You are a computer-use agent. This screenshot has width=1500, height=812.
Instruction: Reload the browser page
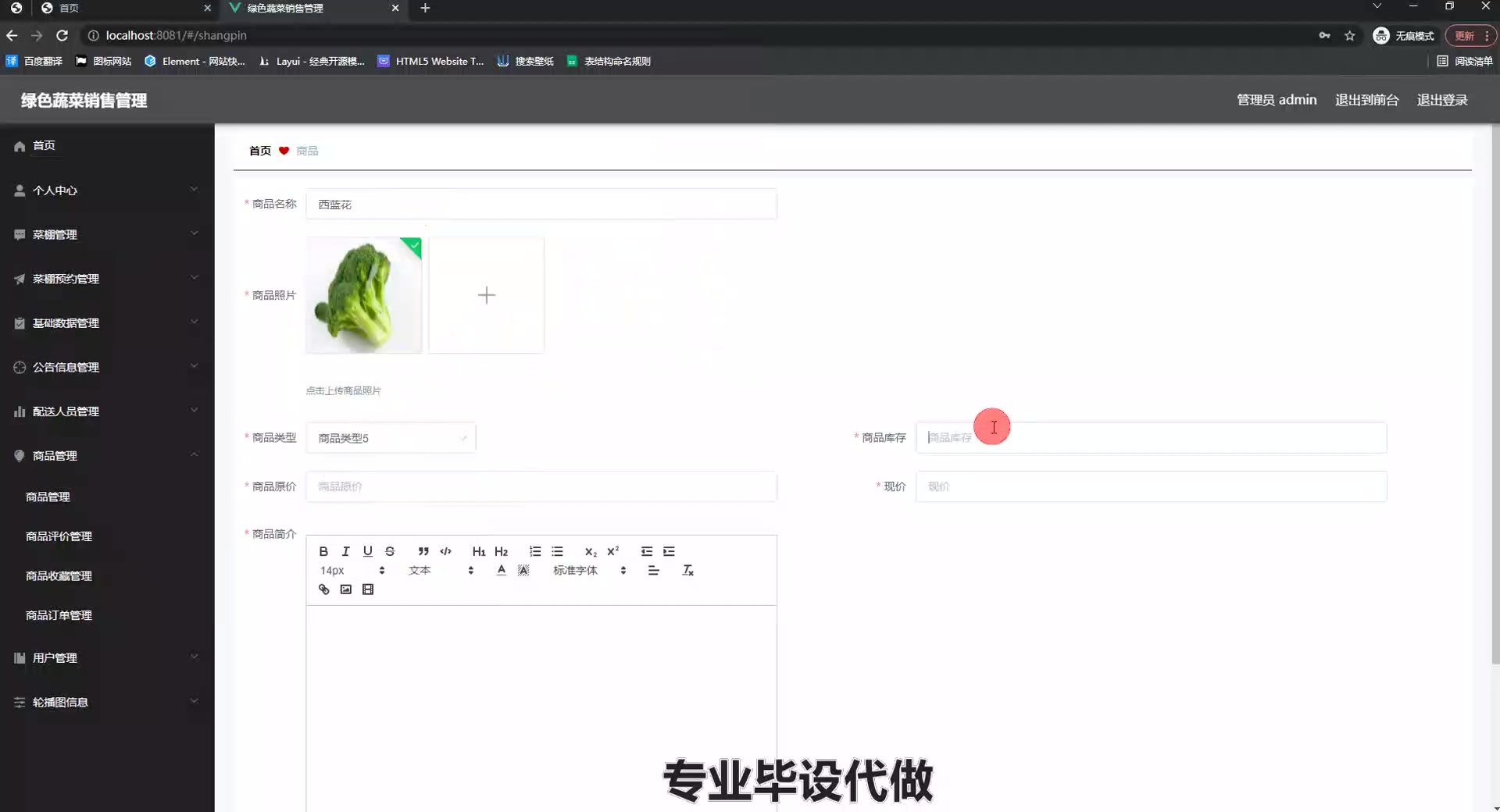point(62,35)
